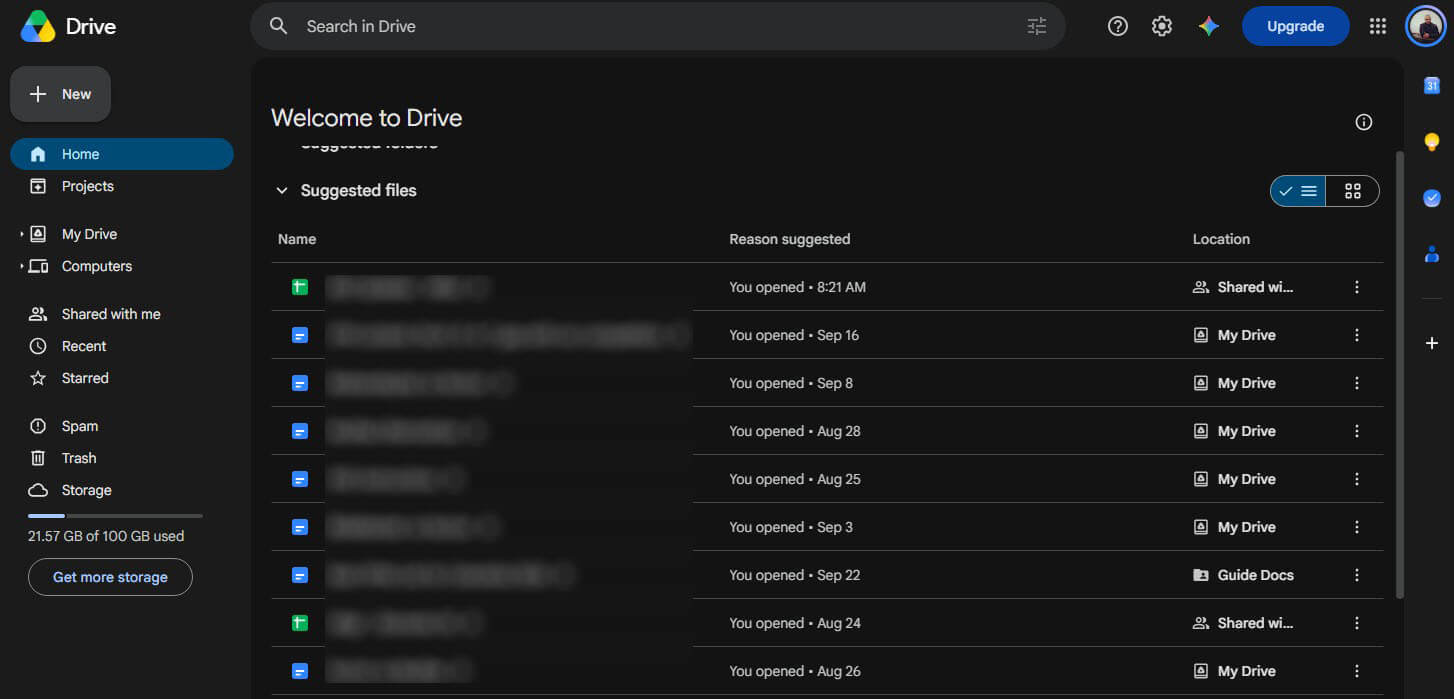Click 'You opened • Sep 22' text
The width and height of the screenshot is (1454, 699).
pos(795,575)
